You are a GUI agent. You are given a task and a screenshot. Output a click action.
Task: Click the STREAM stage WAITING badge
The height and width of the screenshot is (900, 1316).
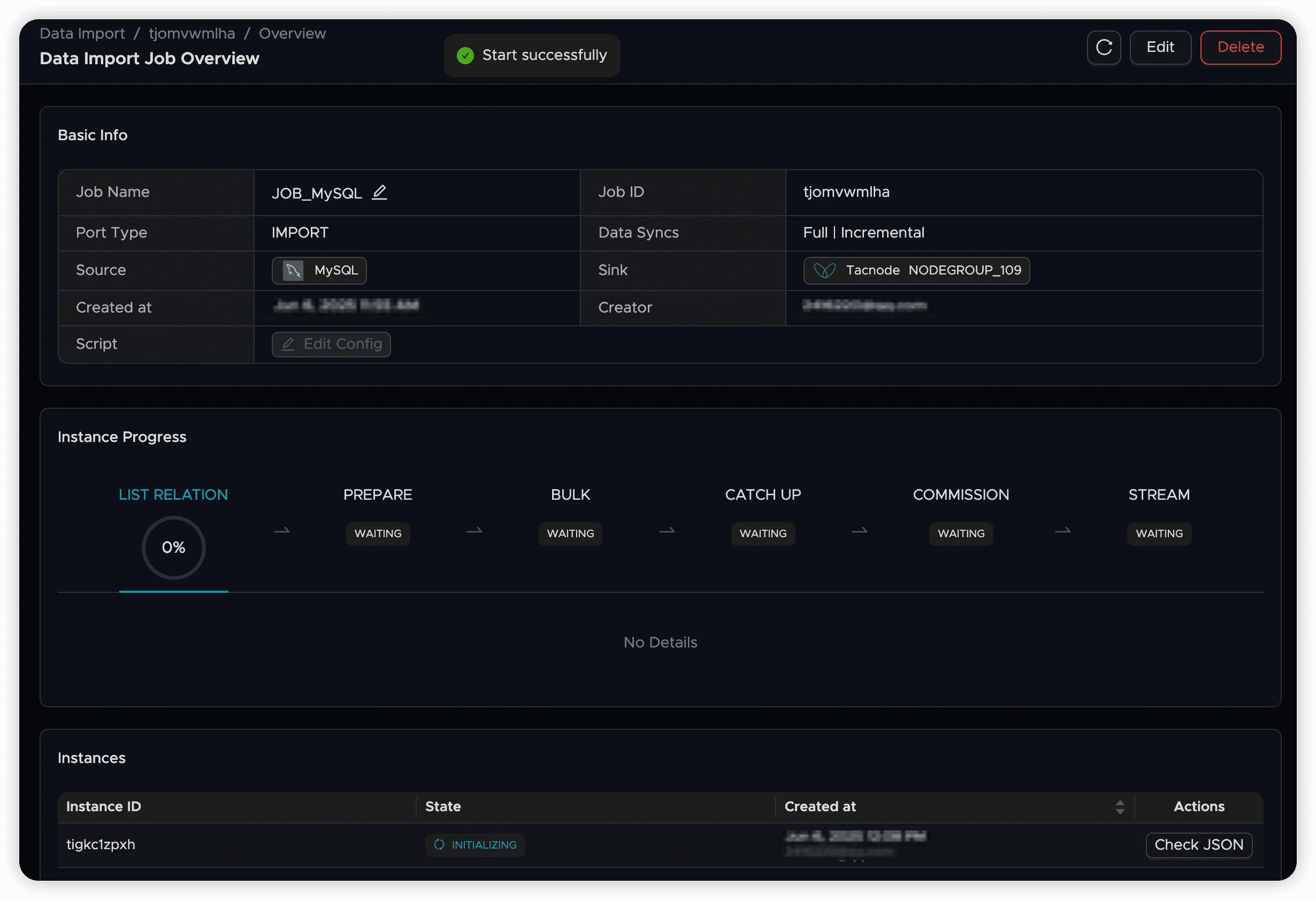click(1159, 533)
